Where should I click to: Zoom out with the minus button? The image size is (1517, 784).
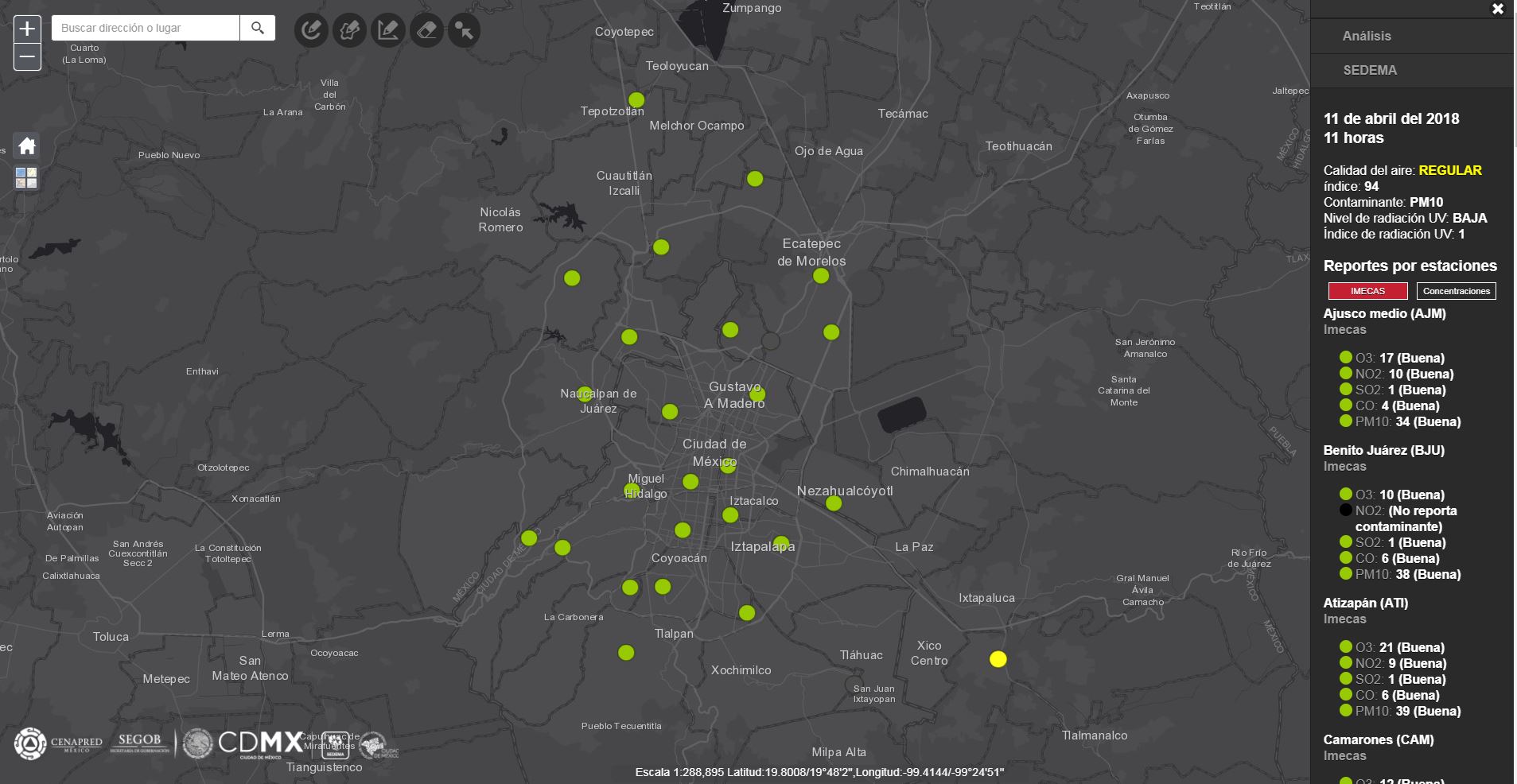(27, 56)
